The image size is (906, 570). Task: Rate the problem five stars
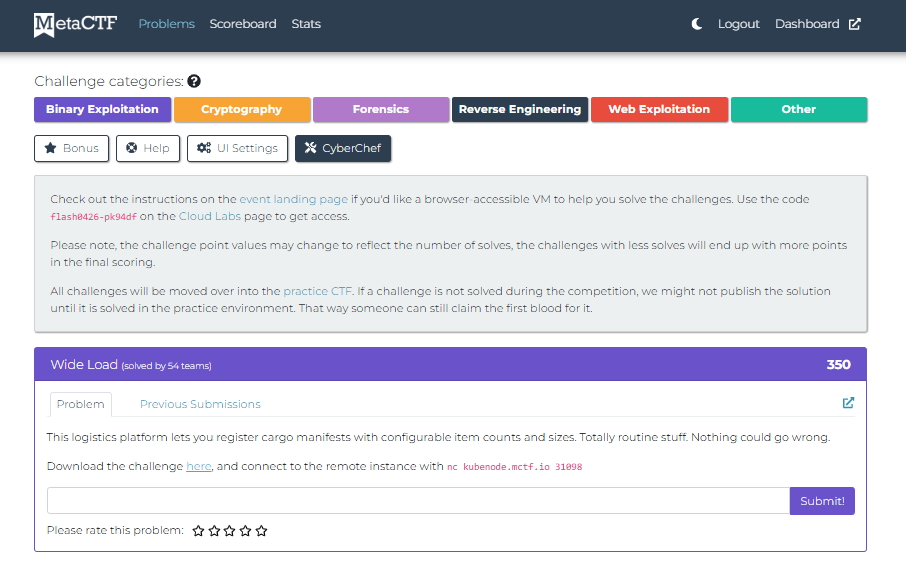261,531
